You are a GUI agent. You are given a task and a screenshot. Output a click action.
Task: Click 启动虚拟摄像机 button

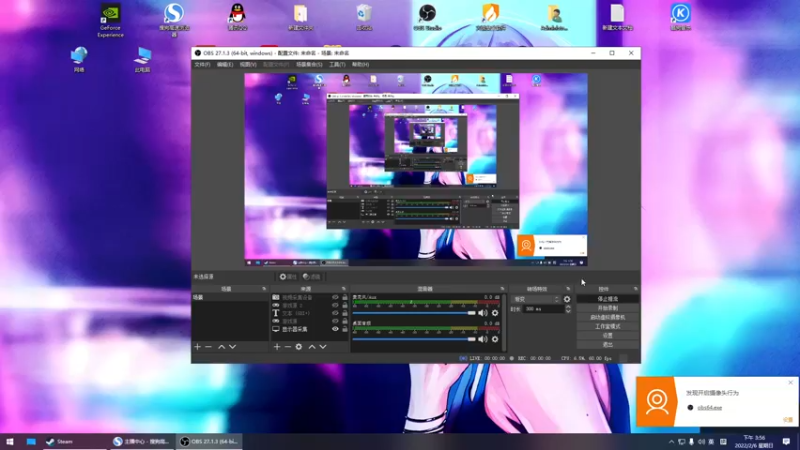click(608, 317)
